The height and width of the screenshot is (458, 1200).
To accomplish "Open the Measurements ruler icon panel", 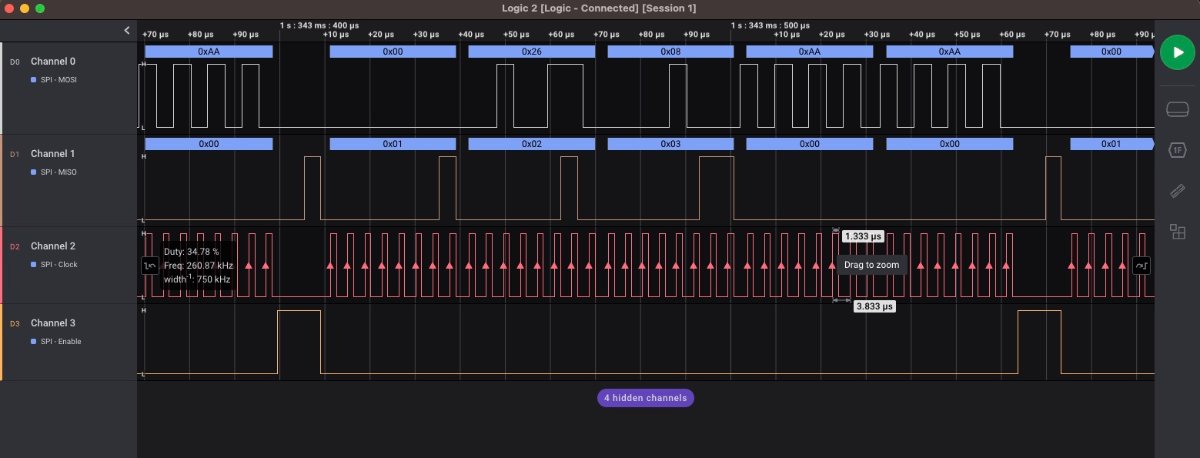I will pyautogui.click(x=1177, y=191).
